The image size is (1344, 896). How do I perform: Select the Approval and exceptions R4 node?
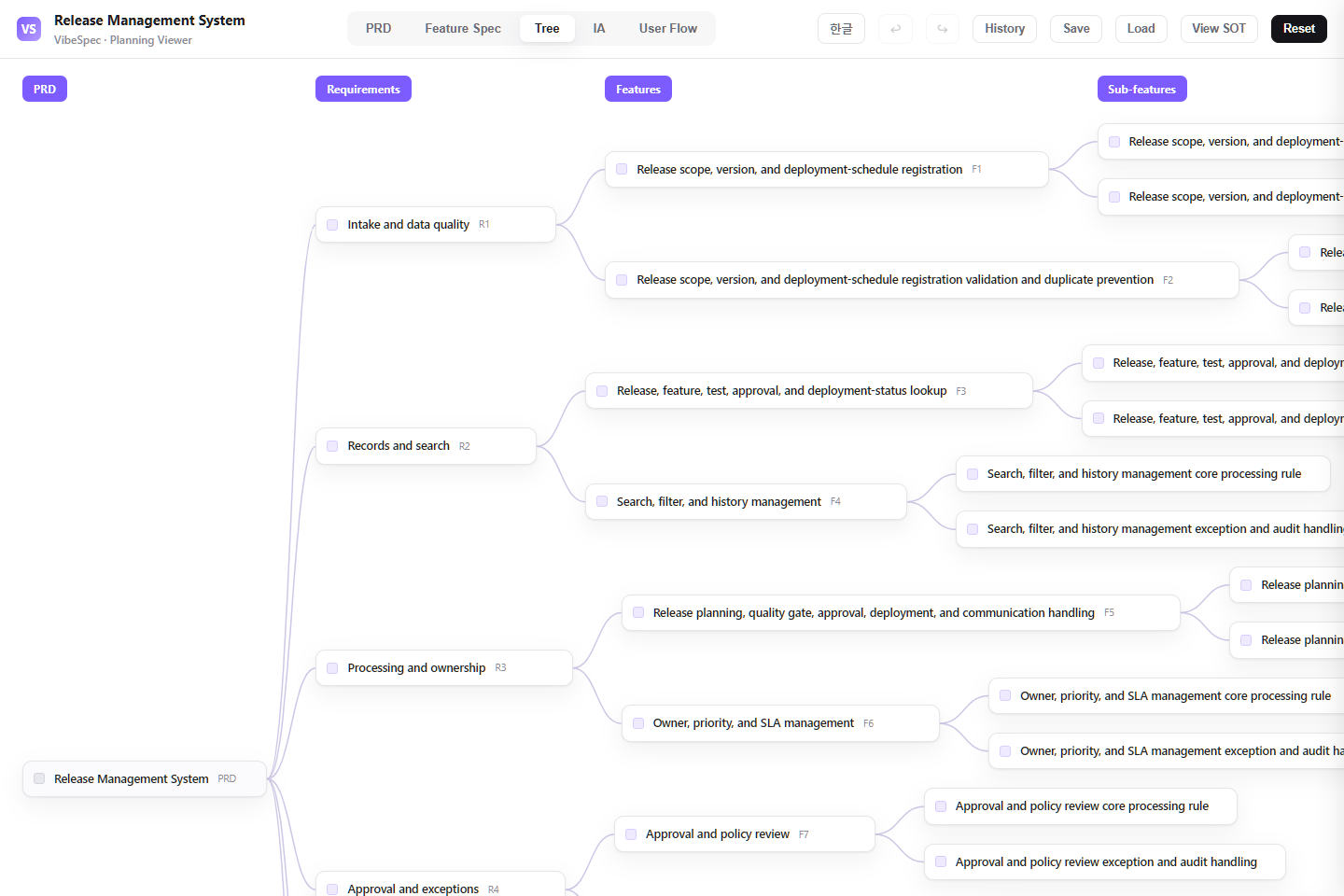(x=441, y=885)
